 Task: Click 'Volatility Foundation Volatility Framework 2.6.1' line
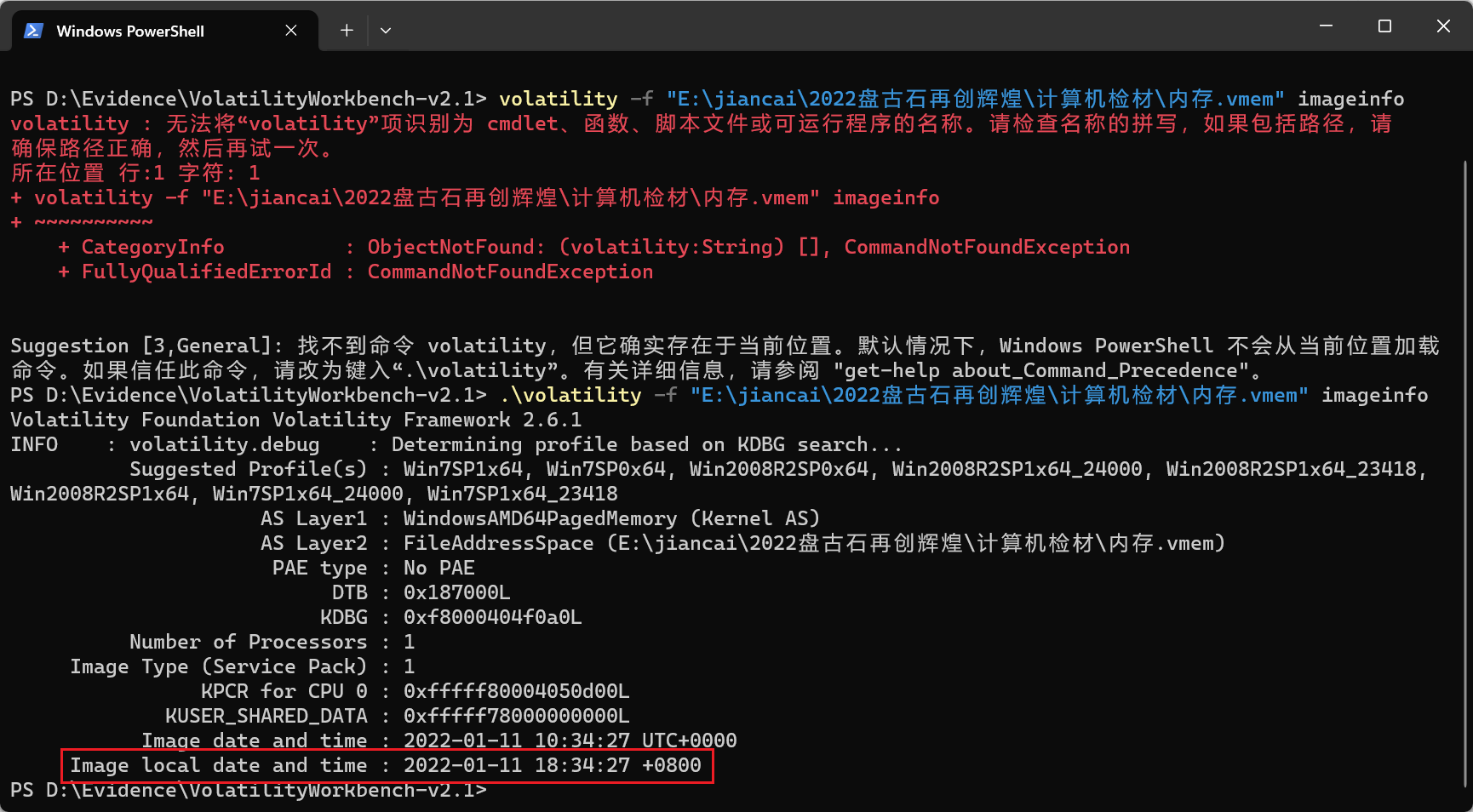click(296, 420)
